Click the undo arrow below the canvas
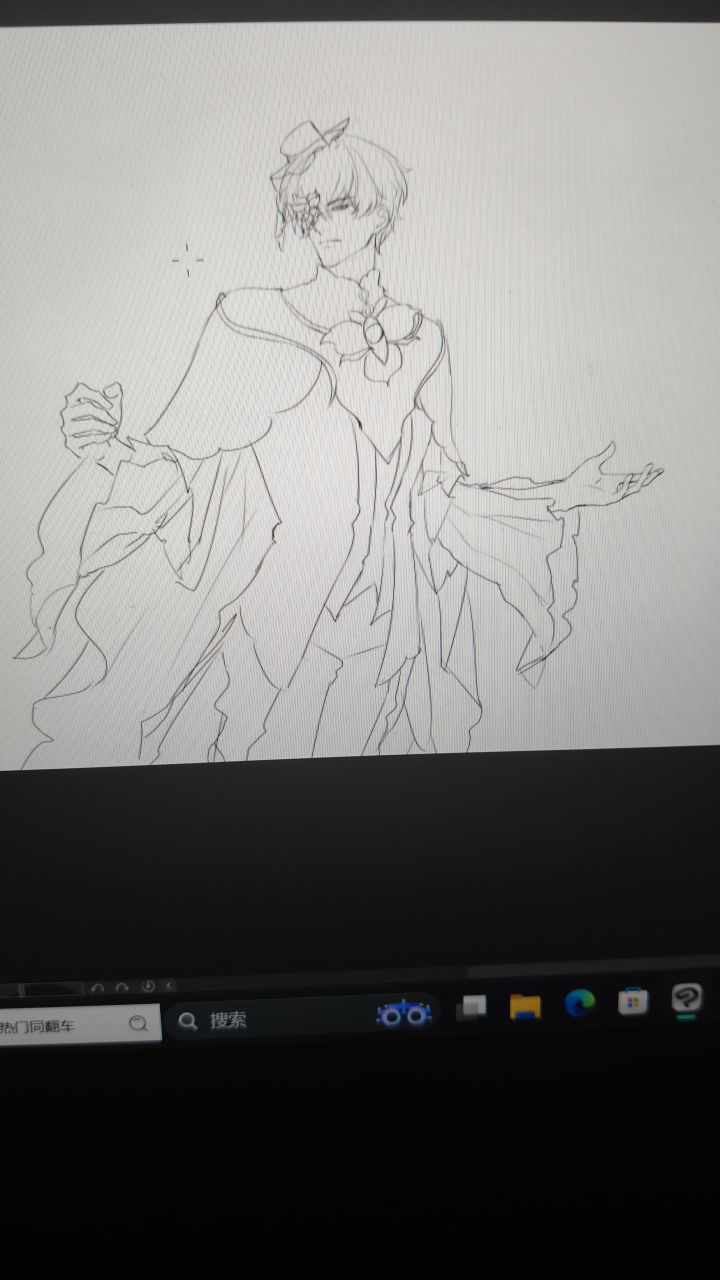Viewport: 720px width, 1280px height. [x=97, y=988]
